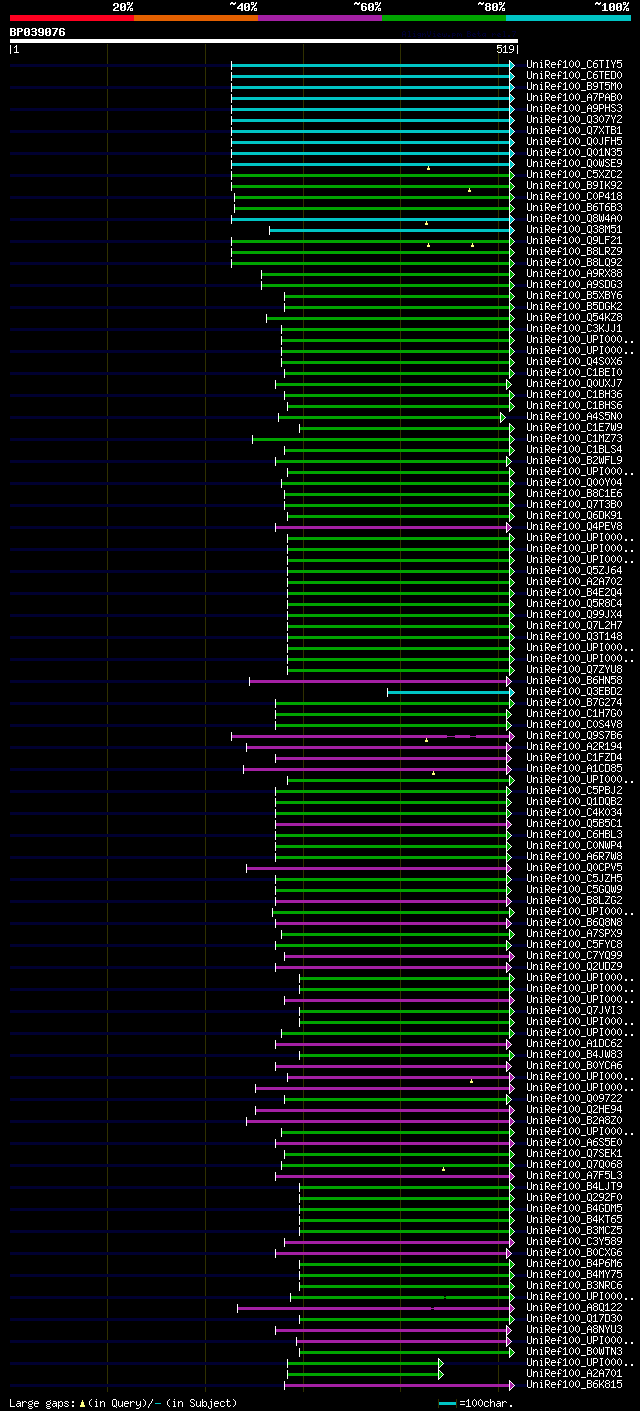
Task: Select the UniRef100_B6K815 label
Action: tap(575, 1384)
